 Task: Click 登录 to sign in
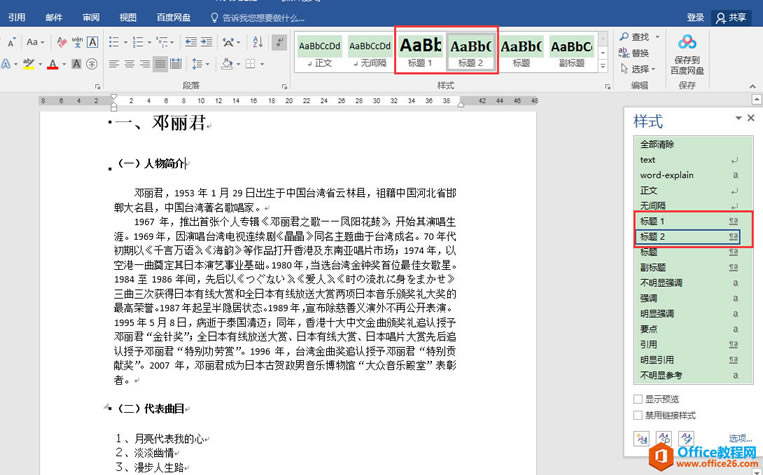[695, 18]
